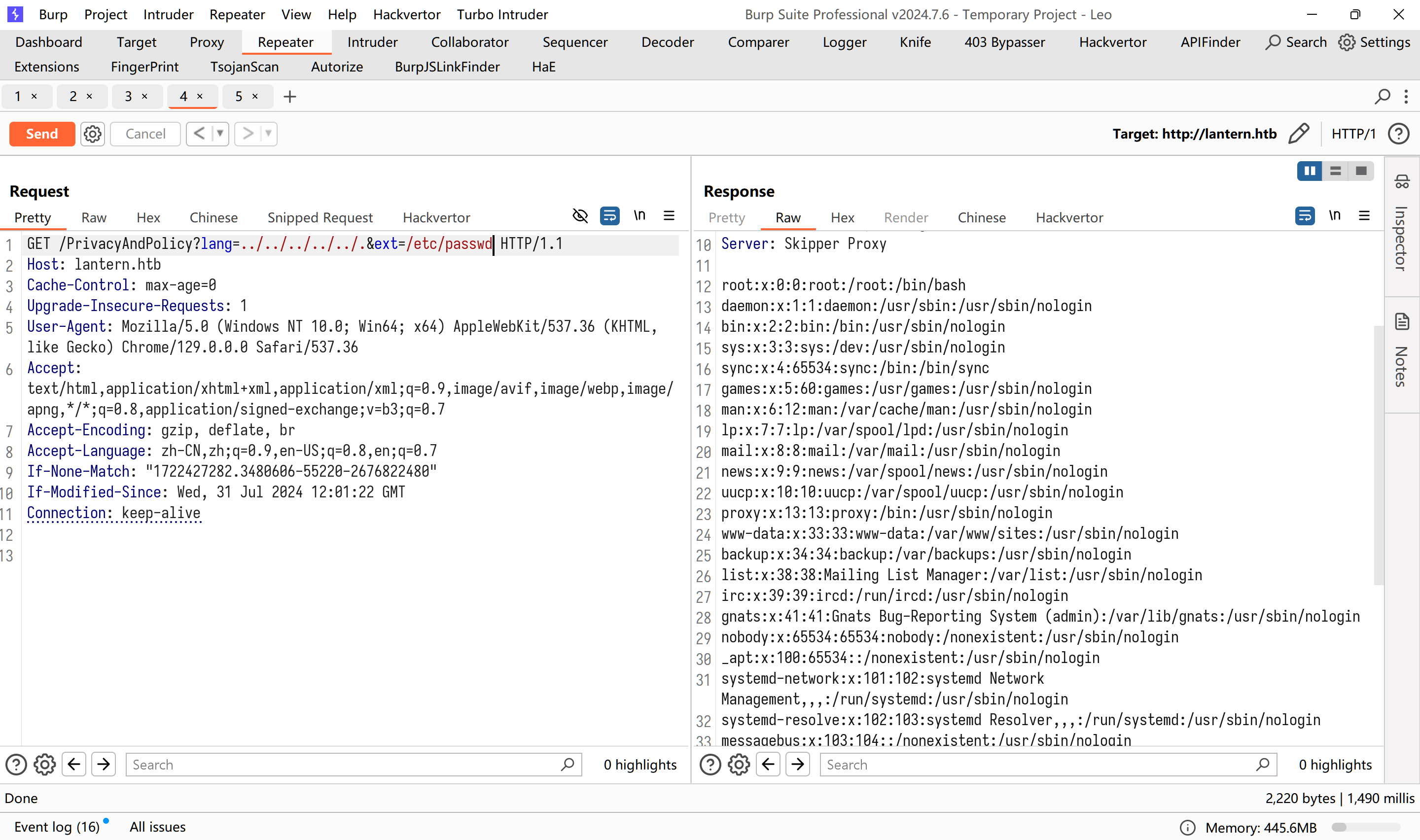Open the Project menu
The width and height of the screenshot is (1420, 840).
[x=106, y=15]
